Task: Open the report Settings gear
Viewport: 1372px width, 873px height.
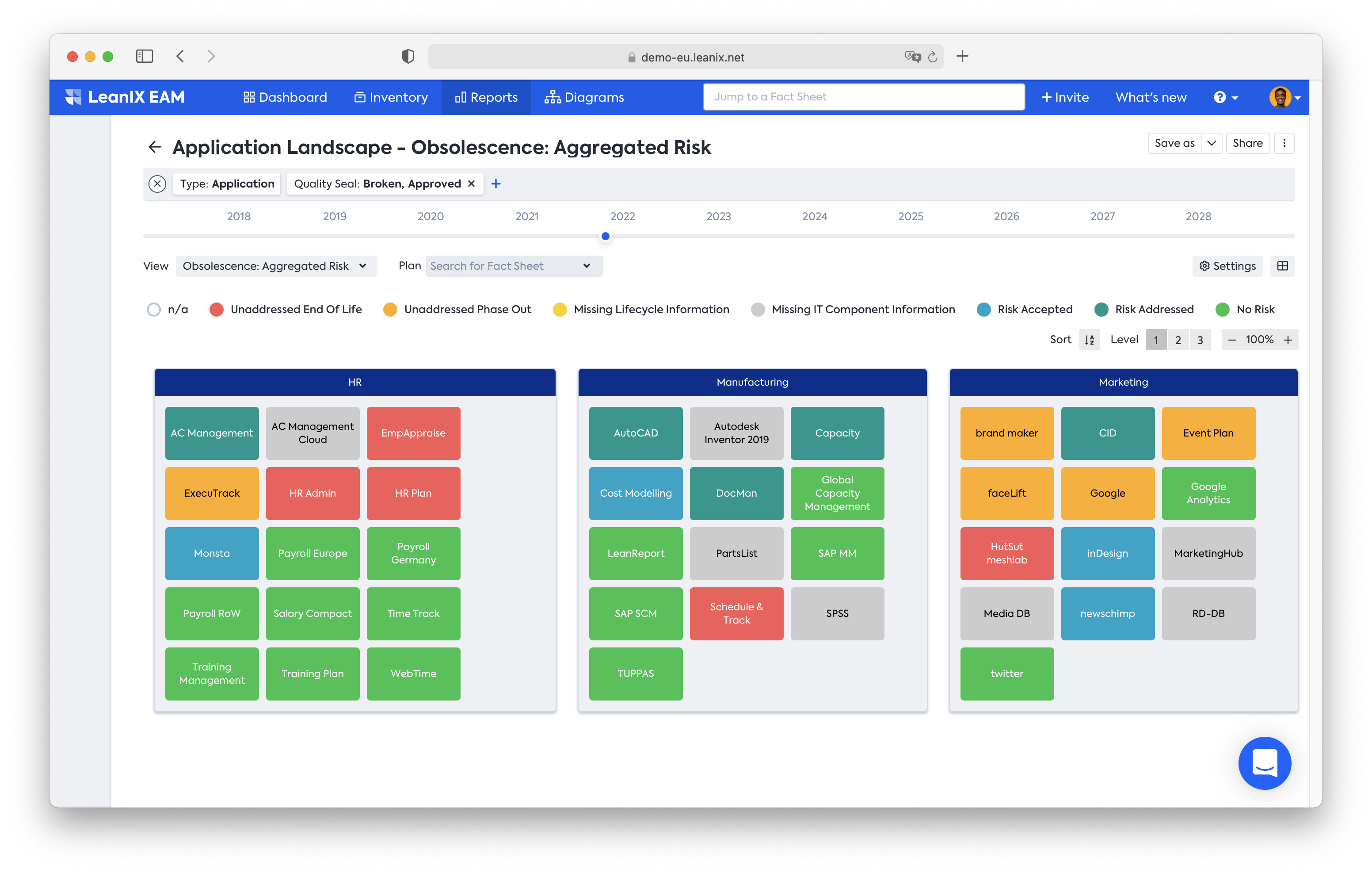Action: click(x=1228, y=266)
